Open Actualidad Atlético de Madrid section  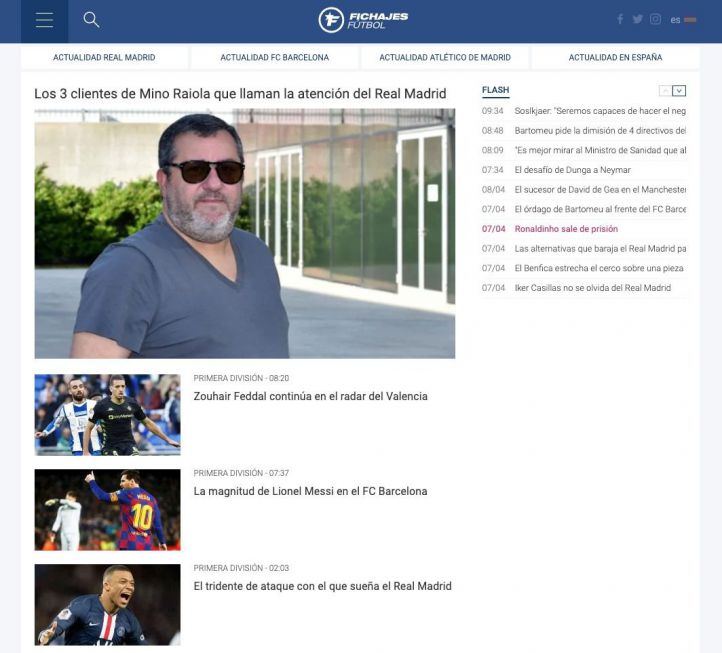pyautogui.click(x=445, y=57)
